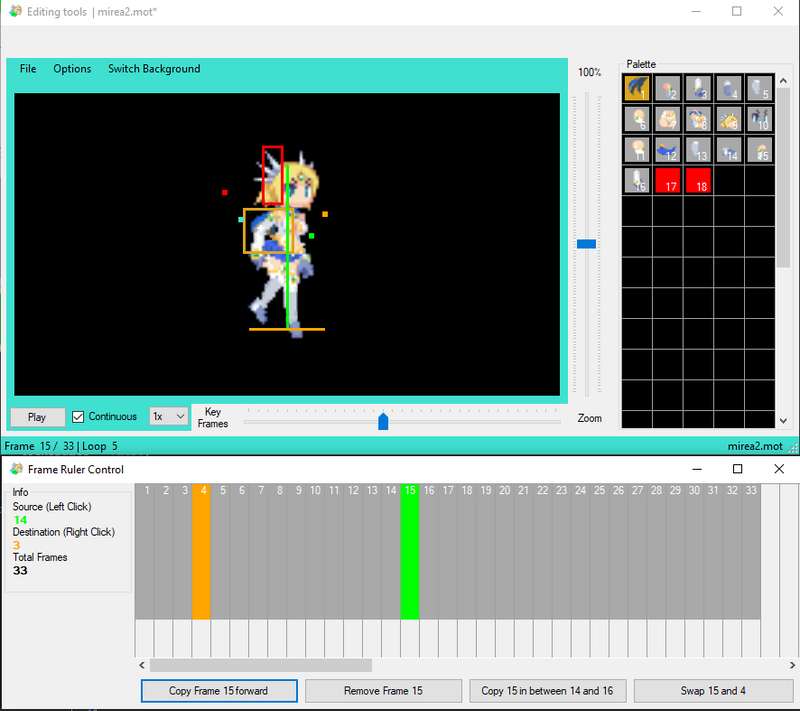
Task: Click palette sprite number 5
Action: coord(759,88)
